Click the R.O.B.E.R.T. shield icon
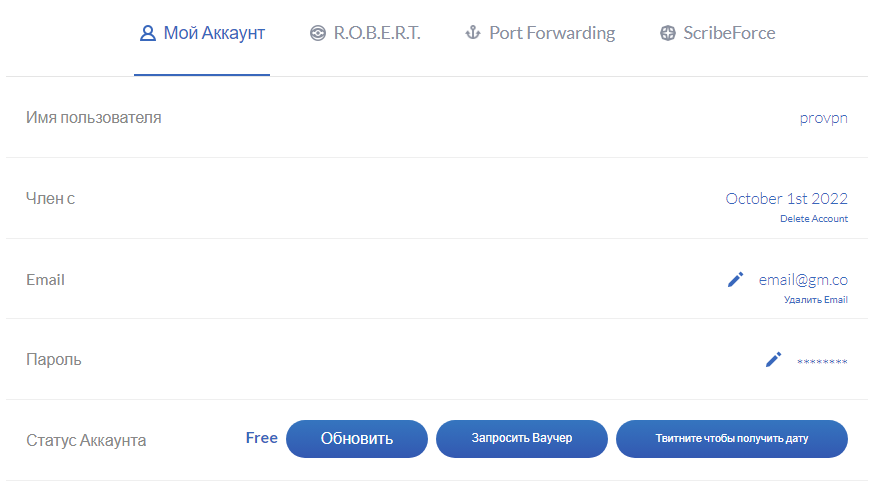The width and height of the screenshot is (871, 484). (x=318, y=33)
